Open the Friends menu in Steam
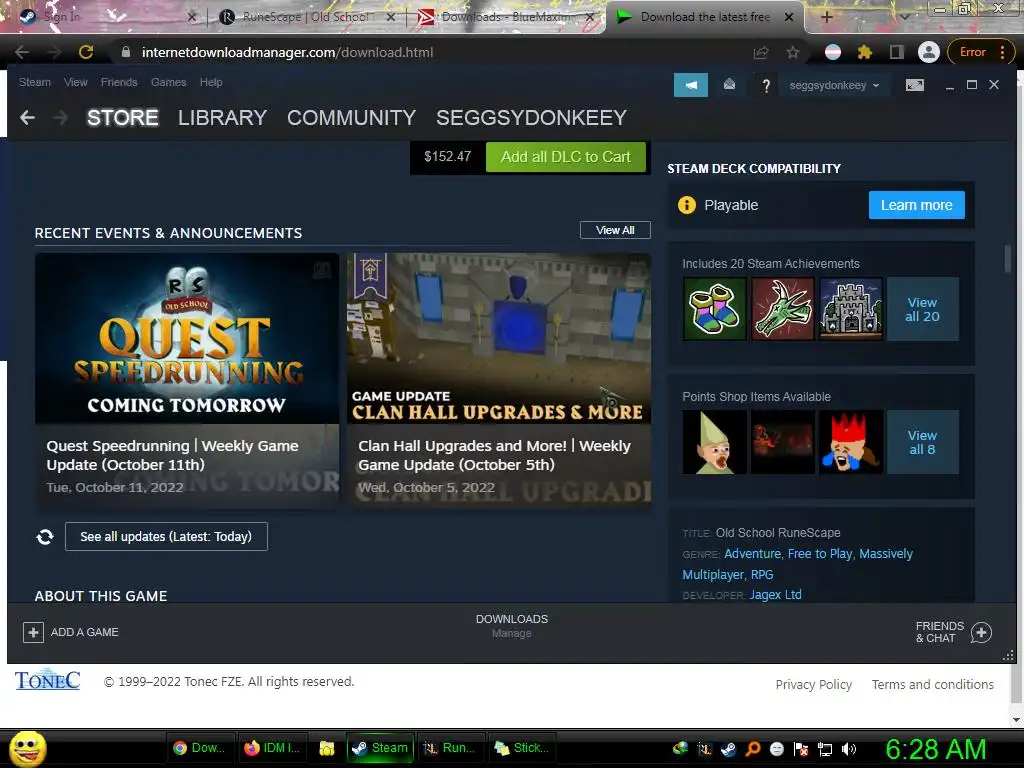This screenshot has width=1024, height=768. 119,82
